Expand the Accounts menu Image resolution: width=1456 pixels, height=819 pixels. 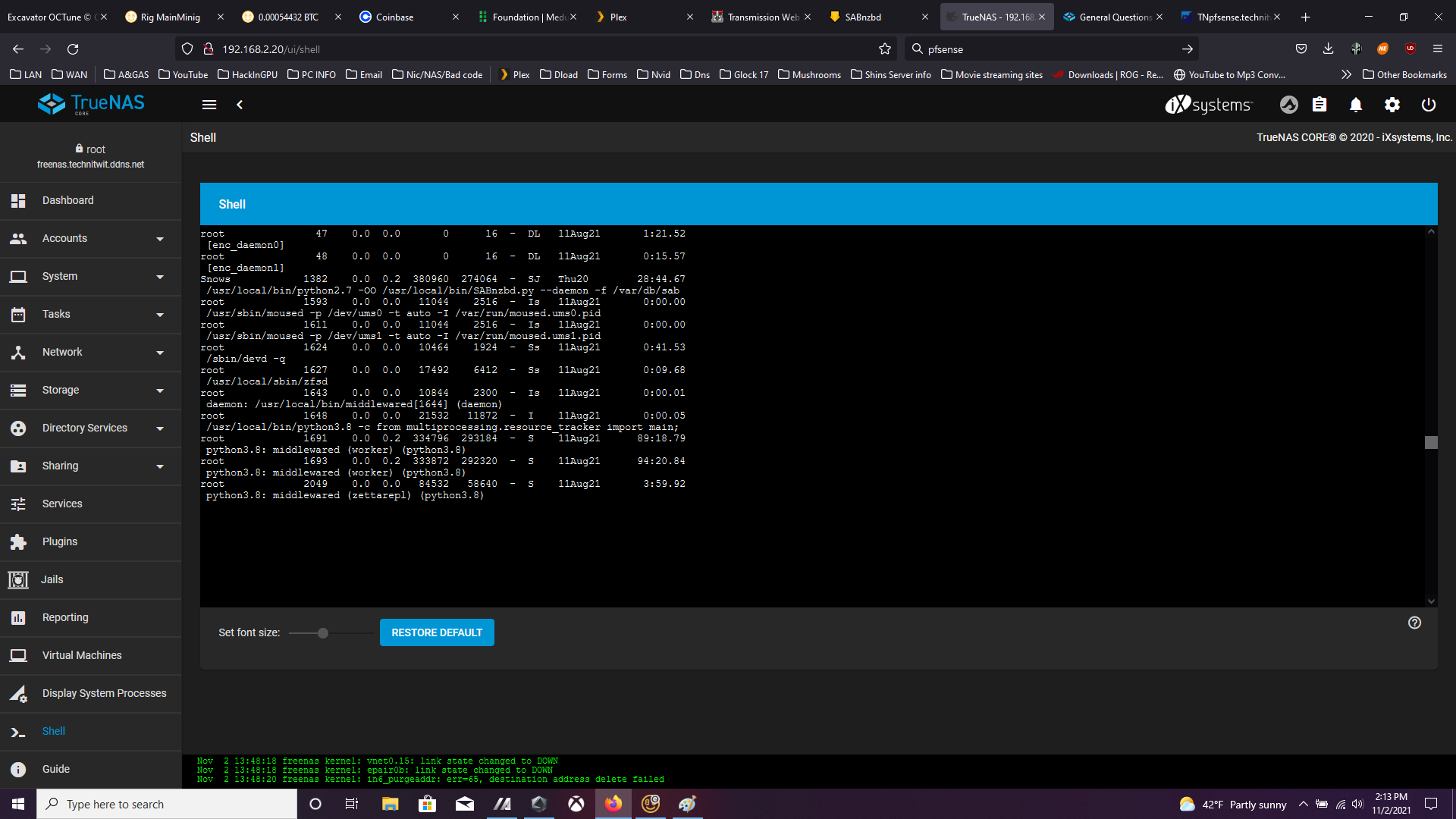click(x=91, y=238)
